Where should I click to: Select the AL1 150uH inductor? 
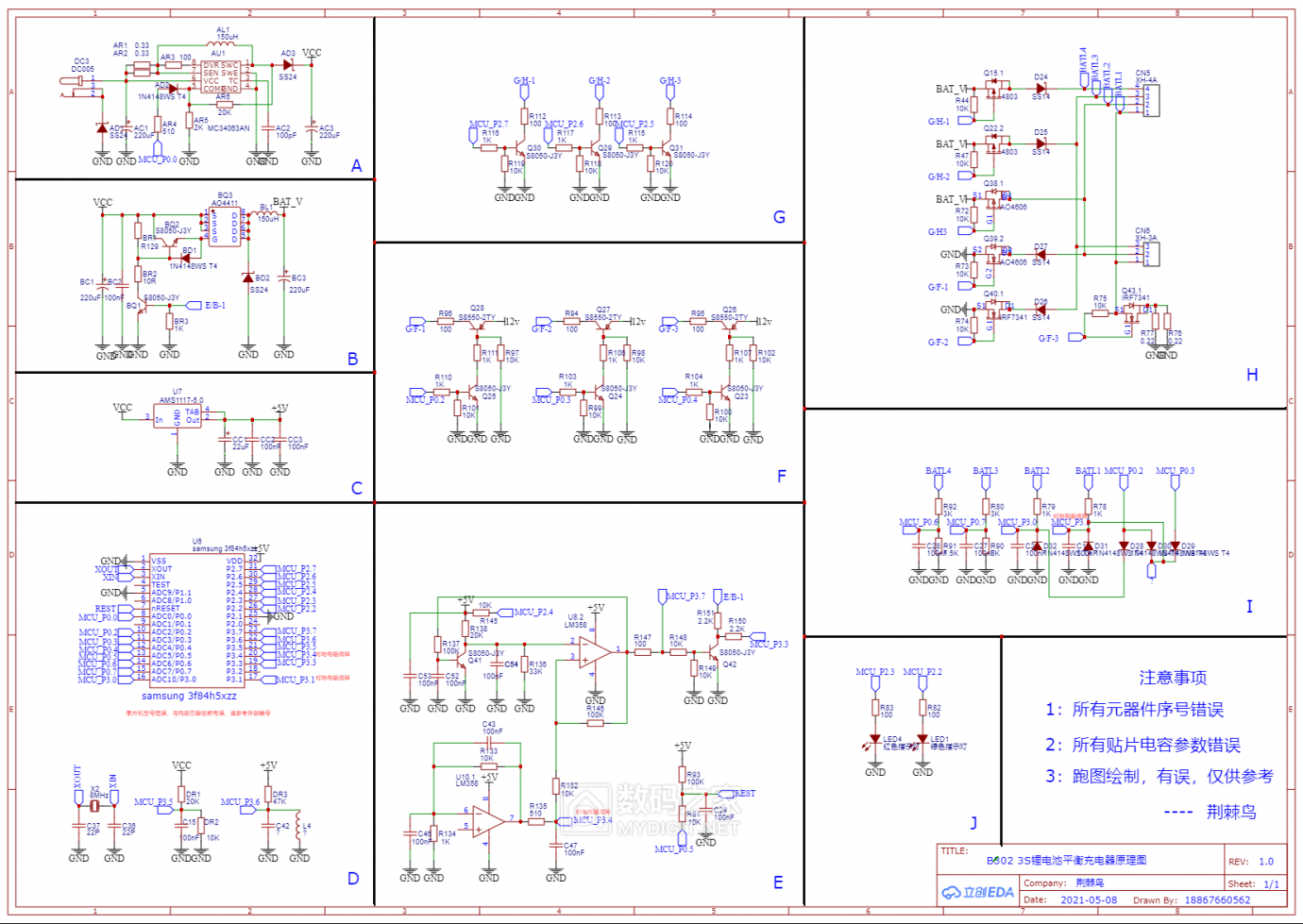pyautogui.click(x=222, y=44)
